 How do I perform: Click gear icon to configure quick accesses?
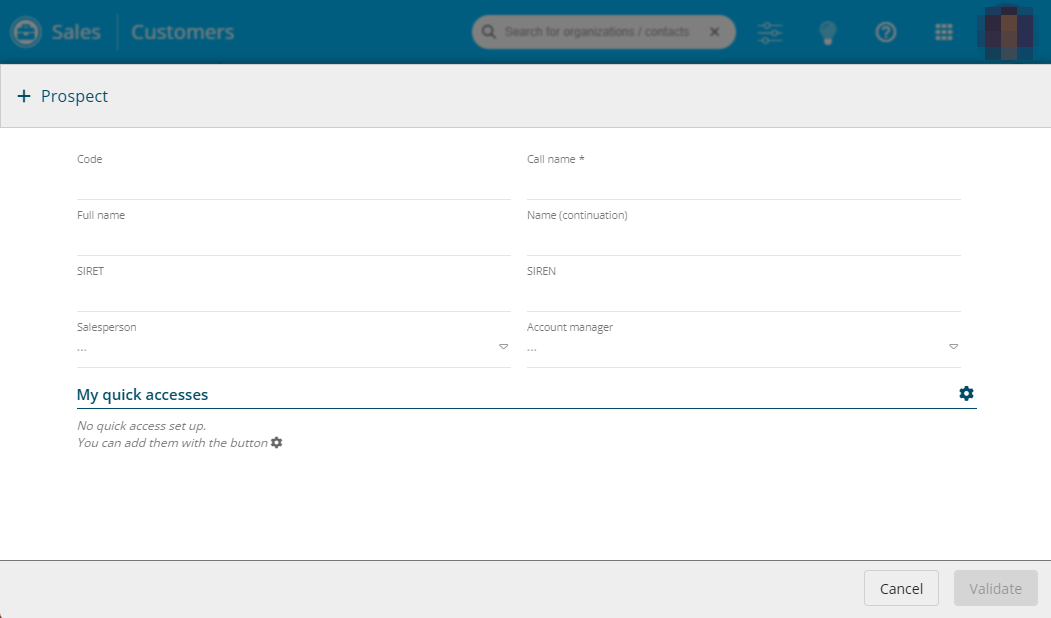click(966, 393)
